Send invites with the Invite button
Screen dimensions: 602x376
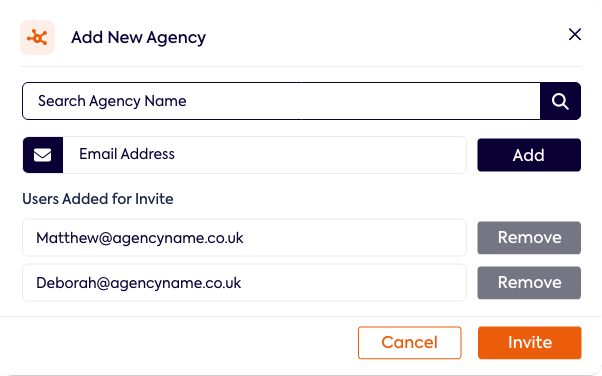click(530, 343)
